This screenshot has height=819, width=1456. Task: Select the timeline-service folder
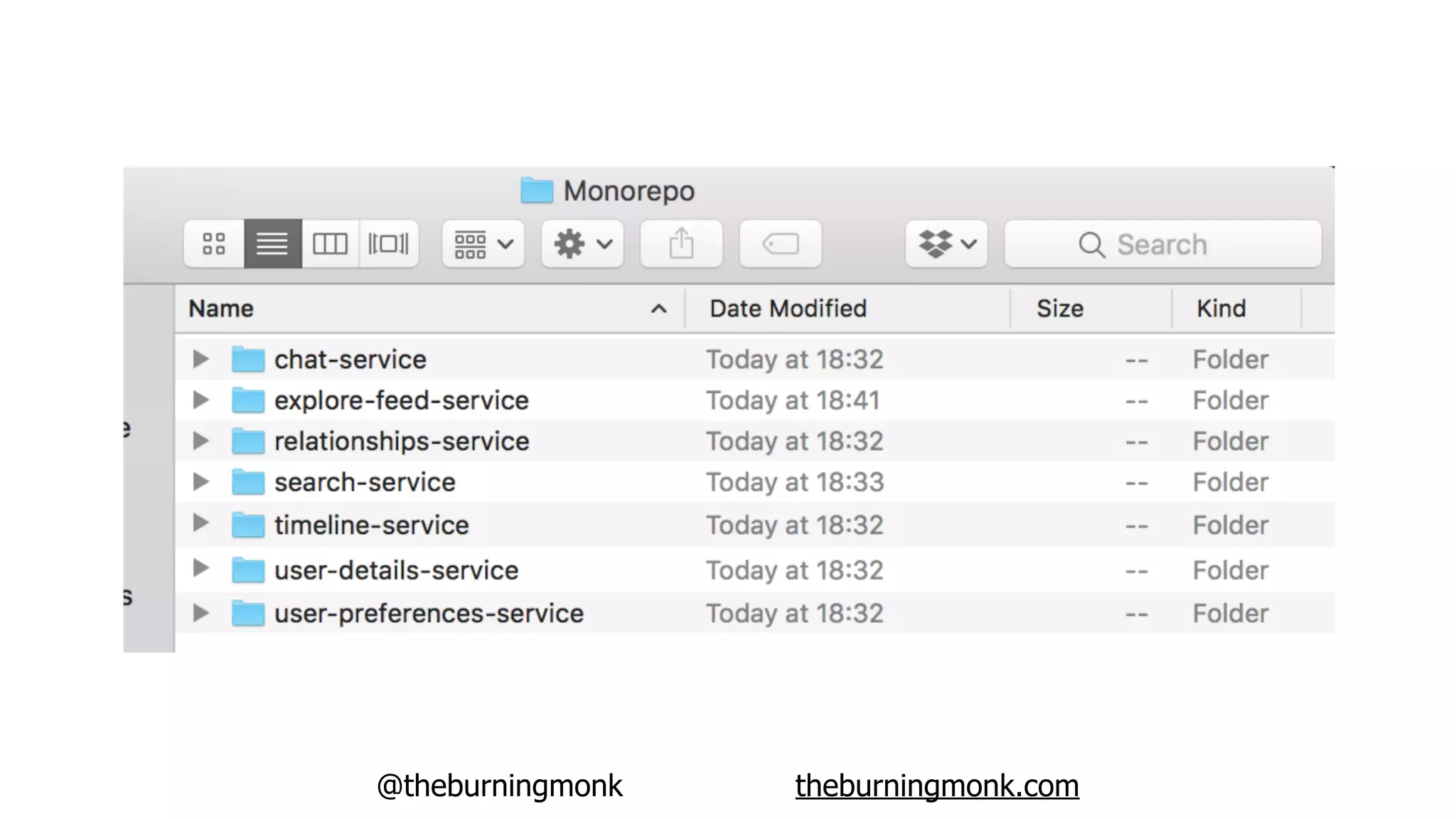[x=371, y=525]
